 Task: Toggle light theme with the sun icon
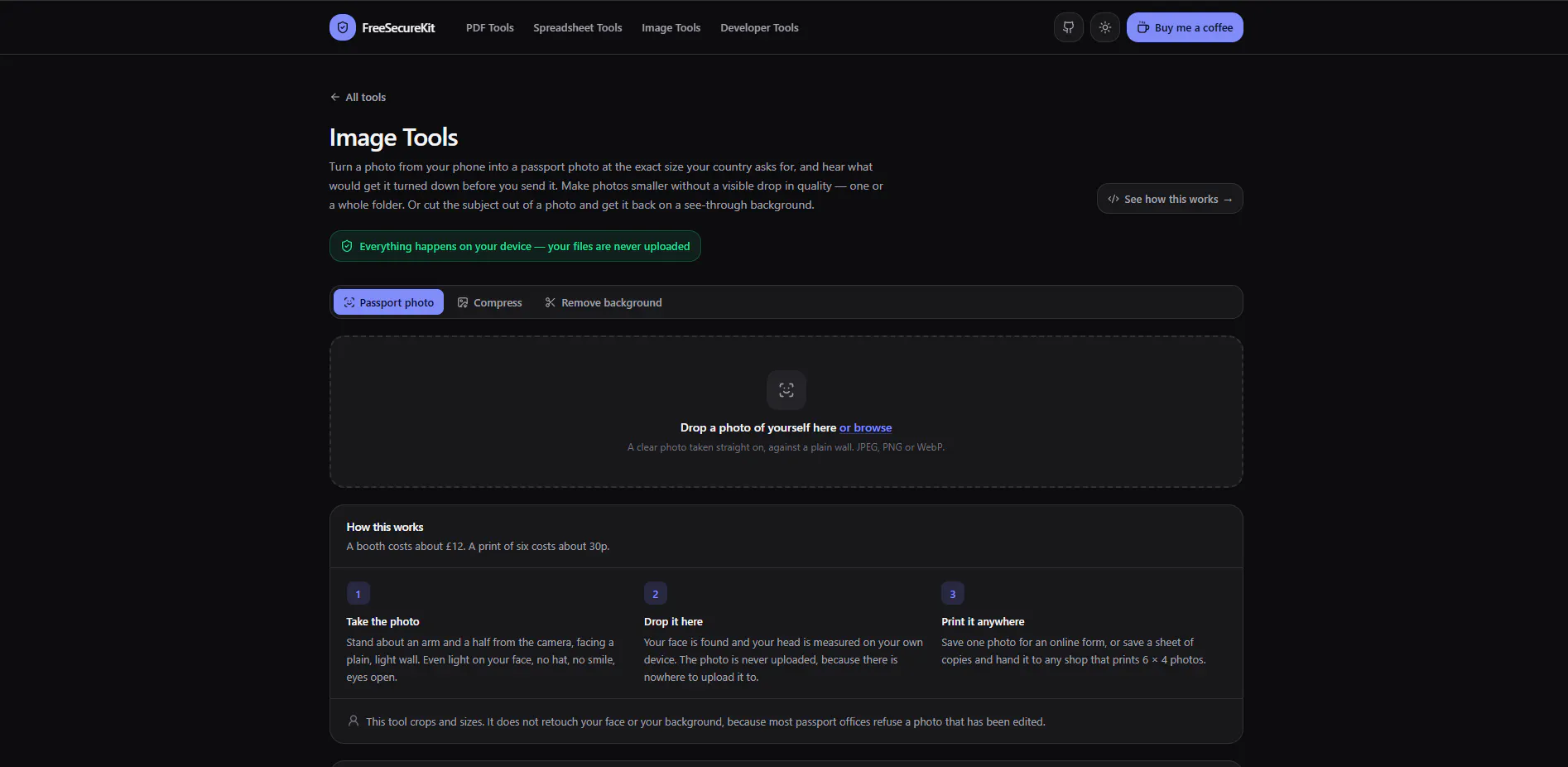pos(1105,27)
